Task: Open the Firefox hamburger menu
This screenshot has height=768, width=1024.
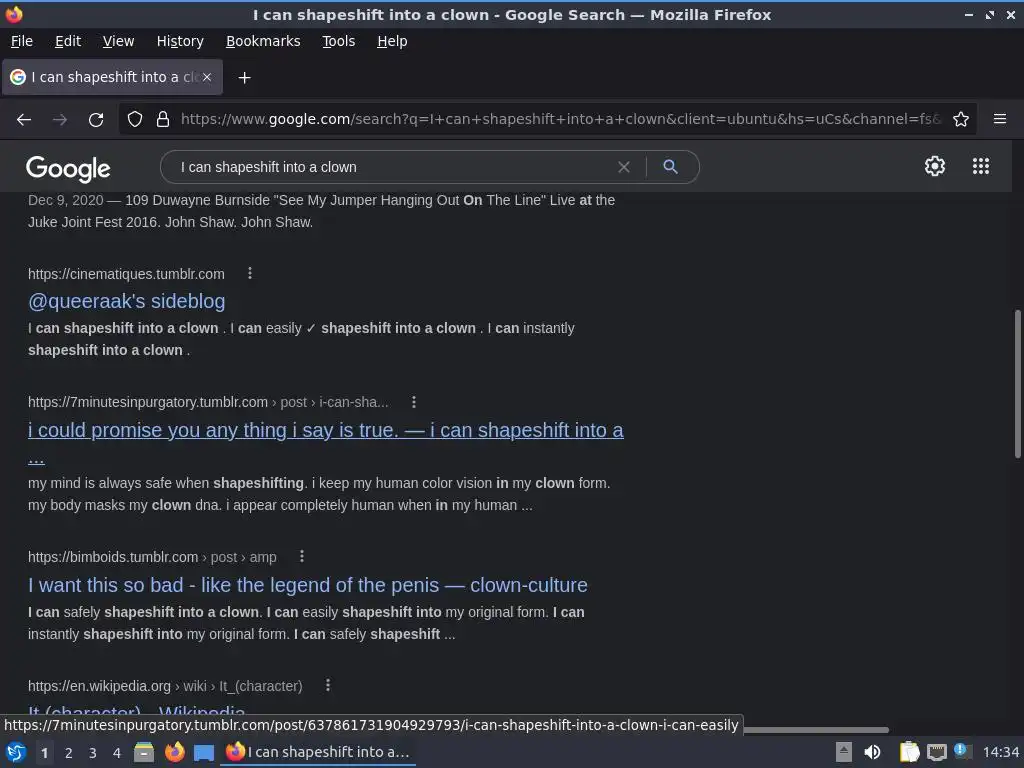Action: [x=1000, y=119]
